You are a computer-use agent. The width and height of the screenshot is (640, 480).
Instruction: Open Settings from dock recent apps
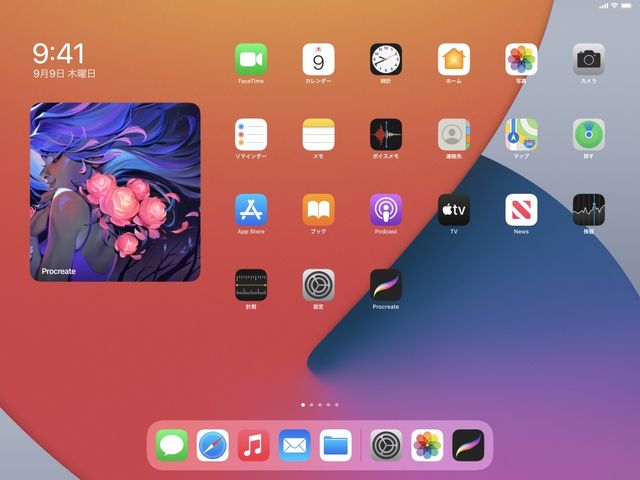point(386,445)
